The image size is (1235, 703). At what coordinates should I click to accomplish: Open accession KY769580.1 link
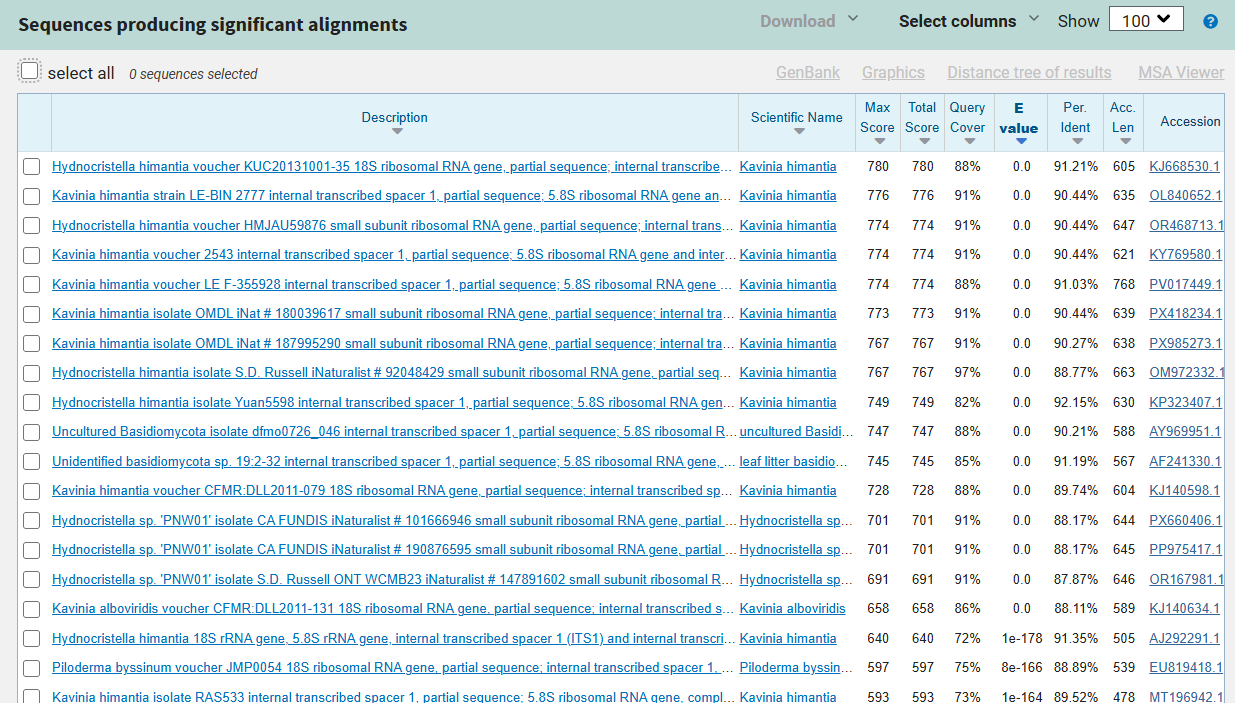[x=1186, y=255]
